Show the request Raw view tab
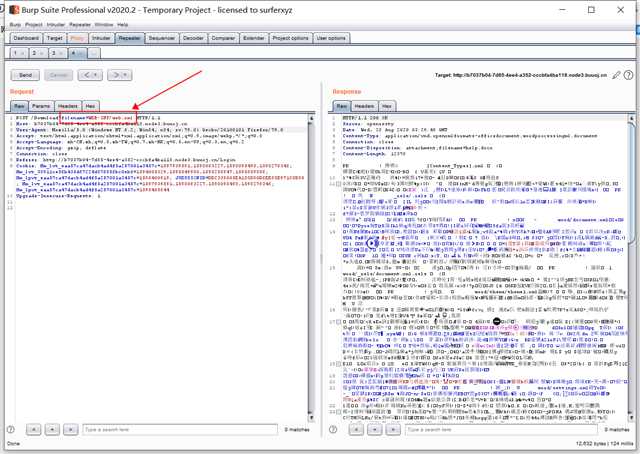Viewport: 640px width, 454px height. pos(19,106)
